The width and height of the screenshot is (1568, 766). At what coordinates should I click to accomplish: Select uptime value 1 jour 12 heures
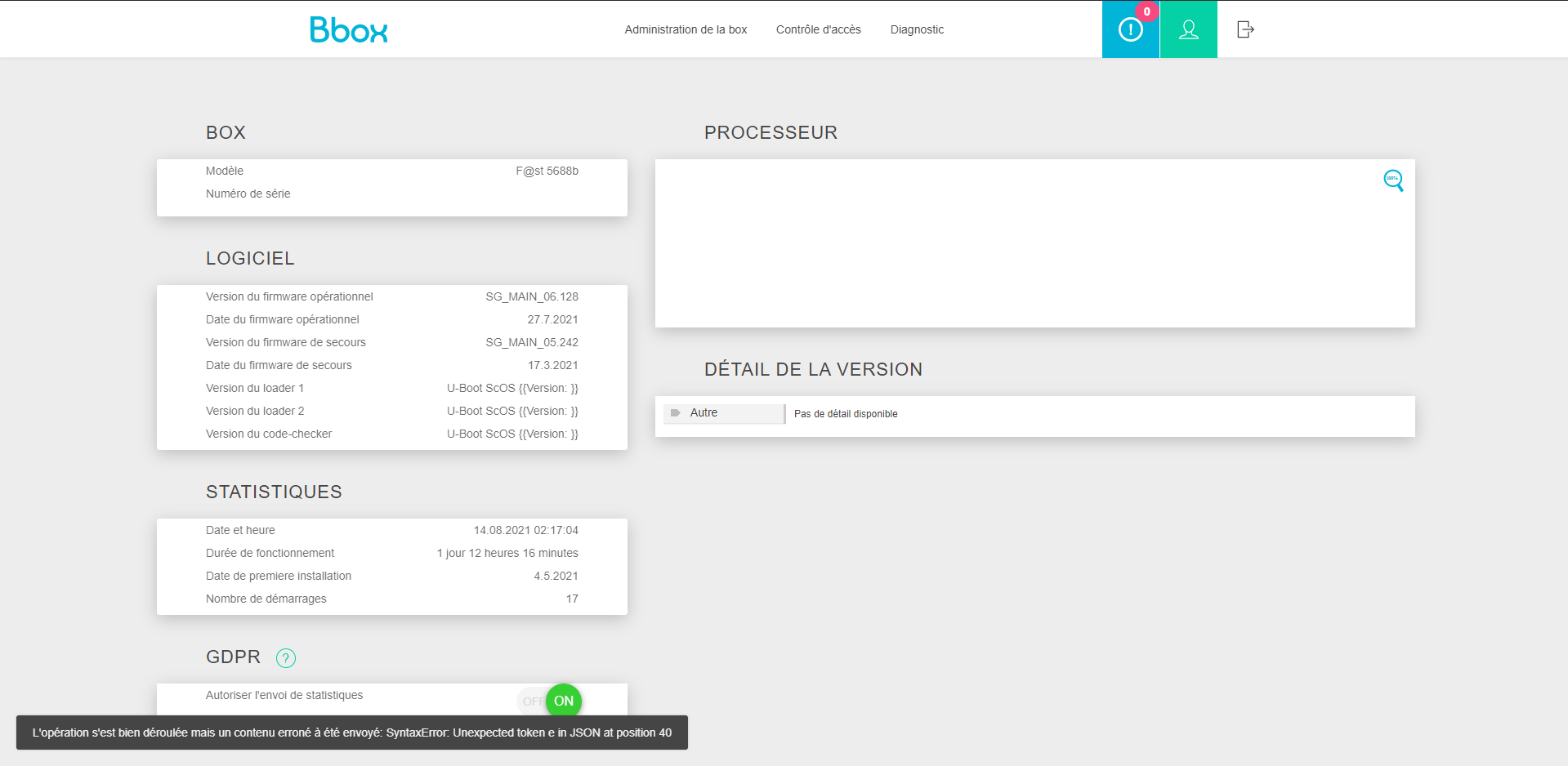click(x=507, y=553)
